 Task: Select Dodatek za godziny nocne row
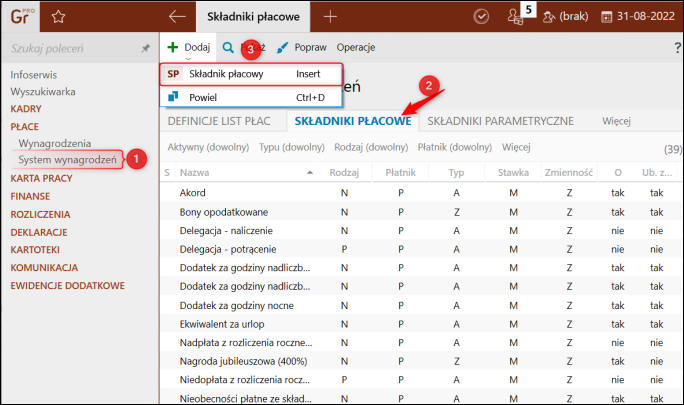point(421,305)
